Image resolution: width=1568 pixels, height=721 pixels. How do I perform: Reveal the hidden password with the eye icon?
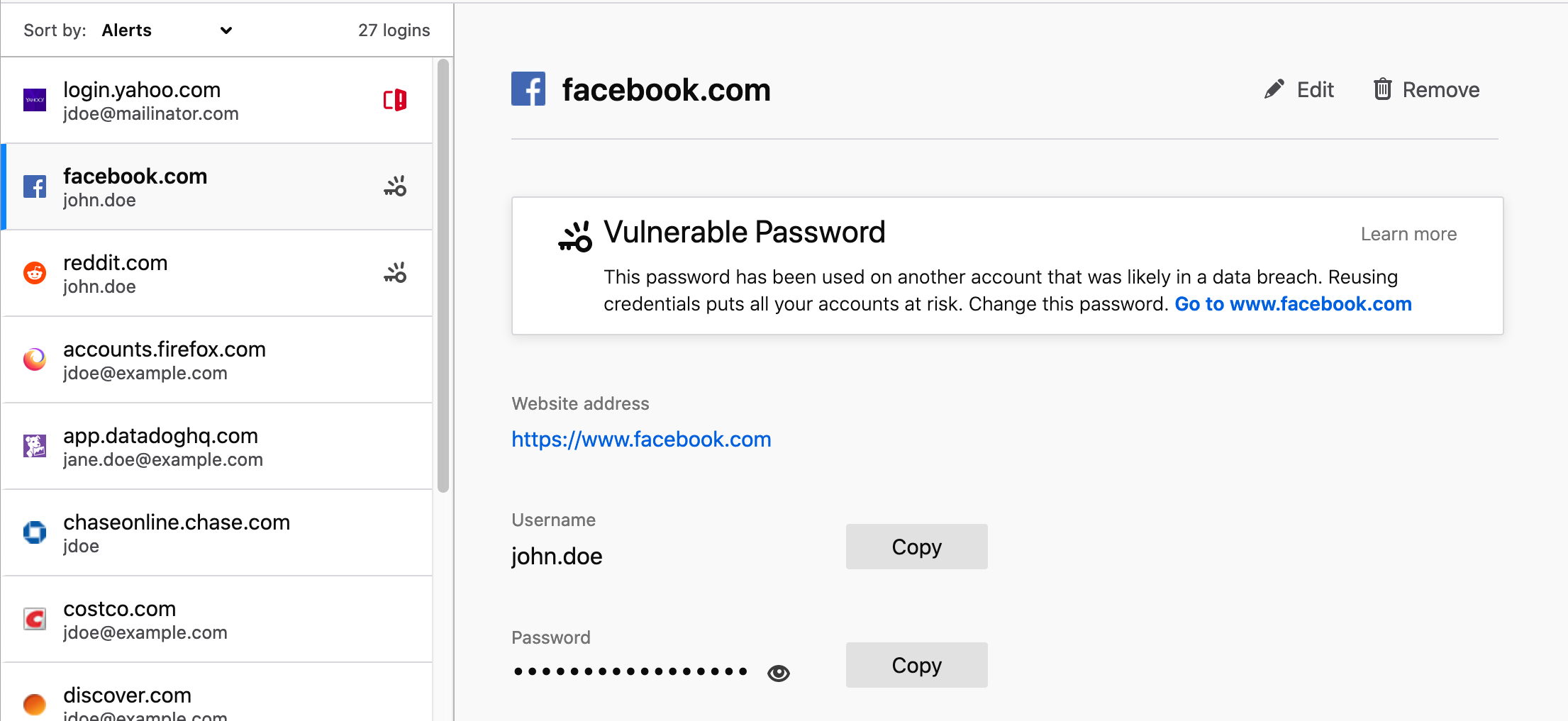coord(778,672)
